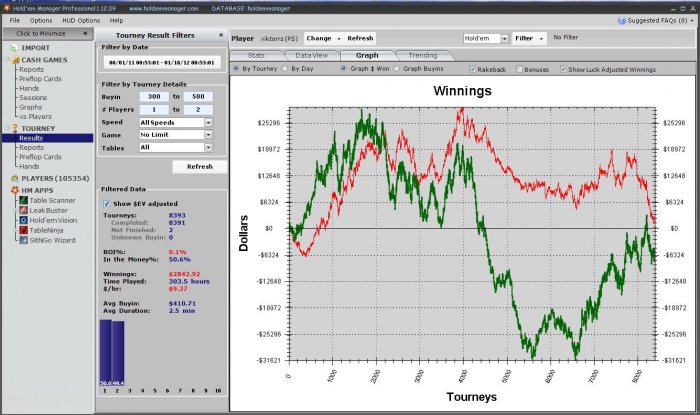Viewport: 700px width, 415px height.
Task: Click the HM APPS icon
Action: 15,191
